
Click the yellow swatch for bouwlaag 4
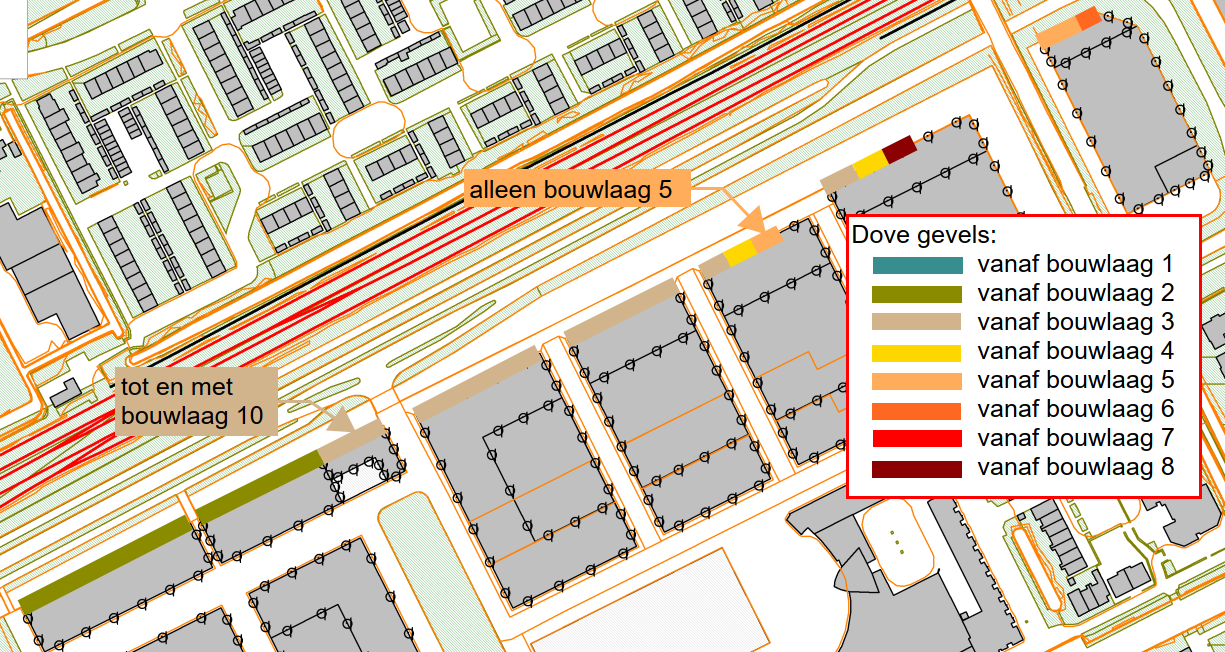917,352
